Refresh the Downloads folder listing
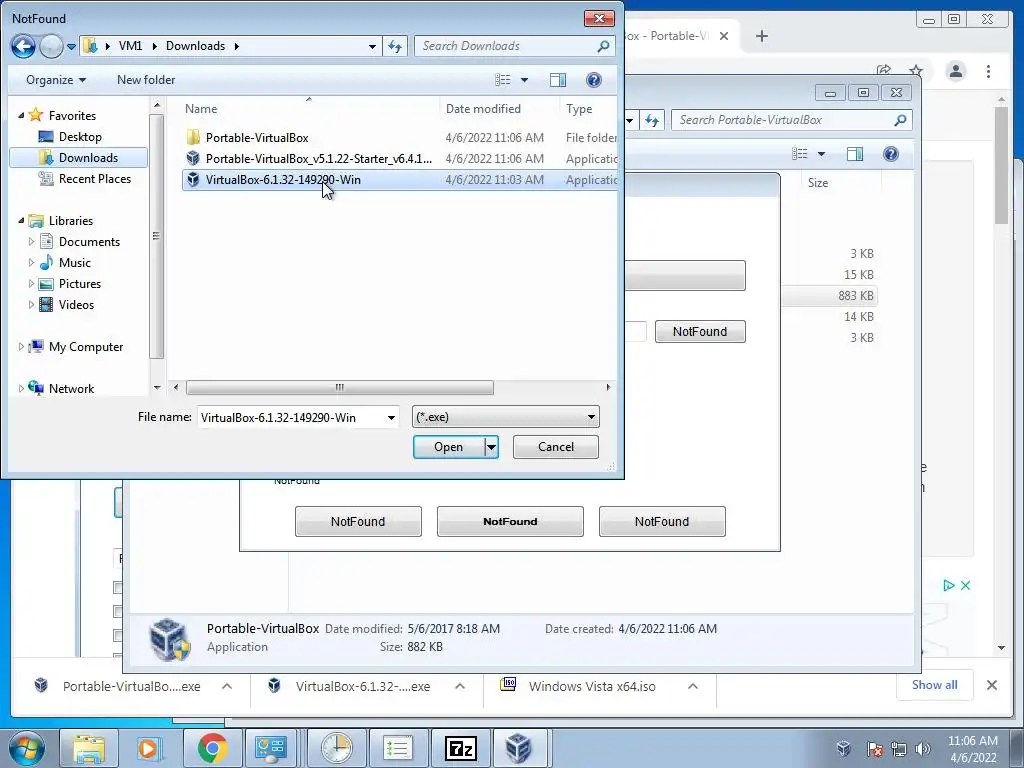Viewport: 1024px width, 768px height. (395, 46)
